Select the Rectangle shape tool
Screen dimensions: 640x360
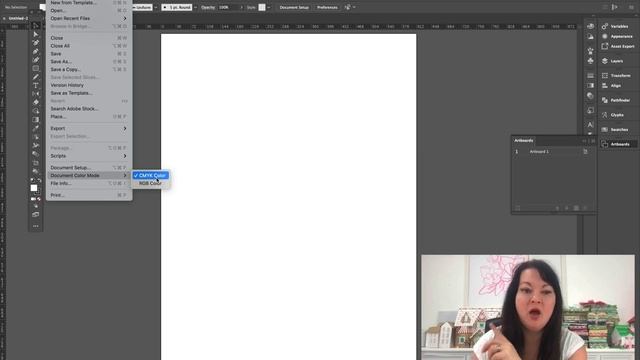point(36,68)
